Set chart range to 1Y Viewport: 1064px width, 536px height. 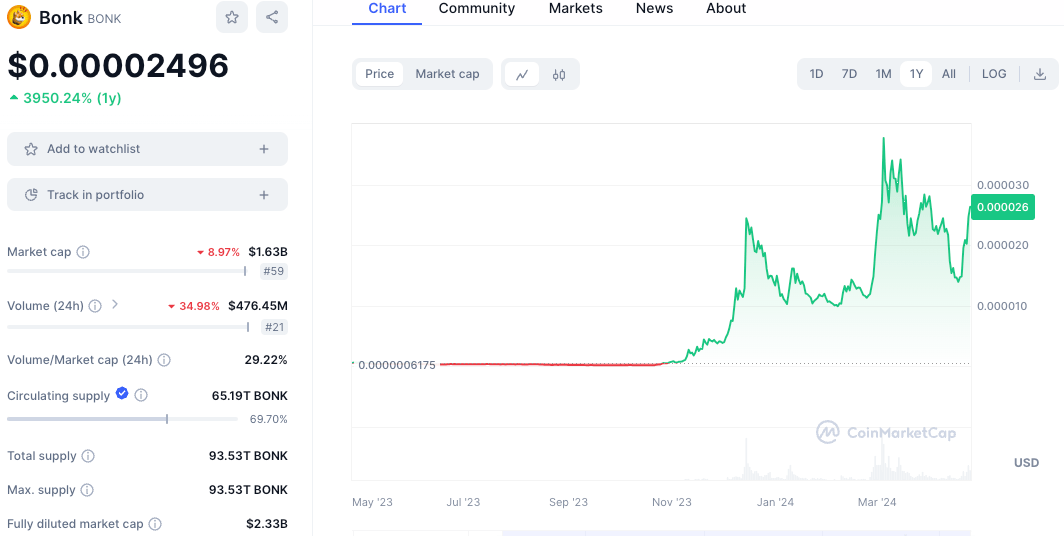click(916, 74)
